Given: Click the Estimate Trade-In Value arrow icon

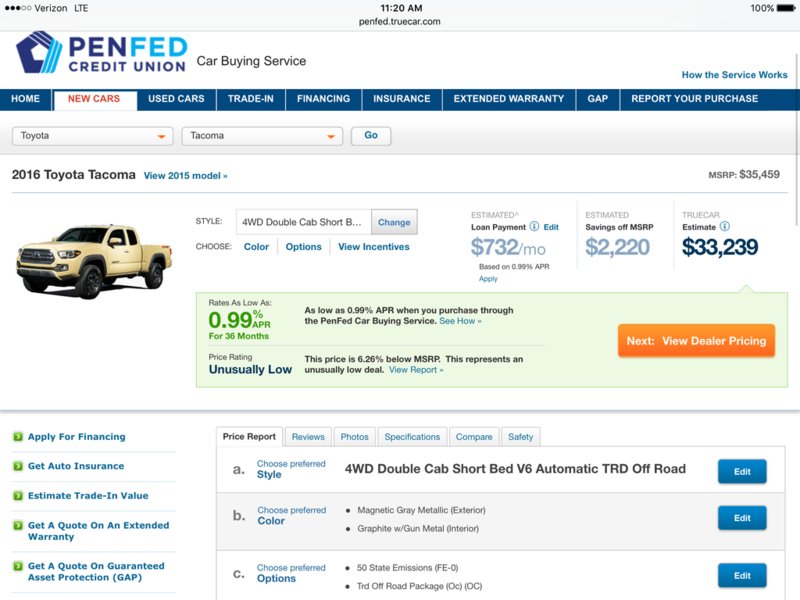Looking at the screenshot, I should click(x=18, y=495).
